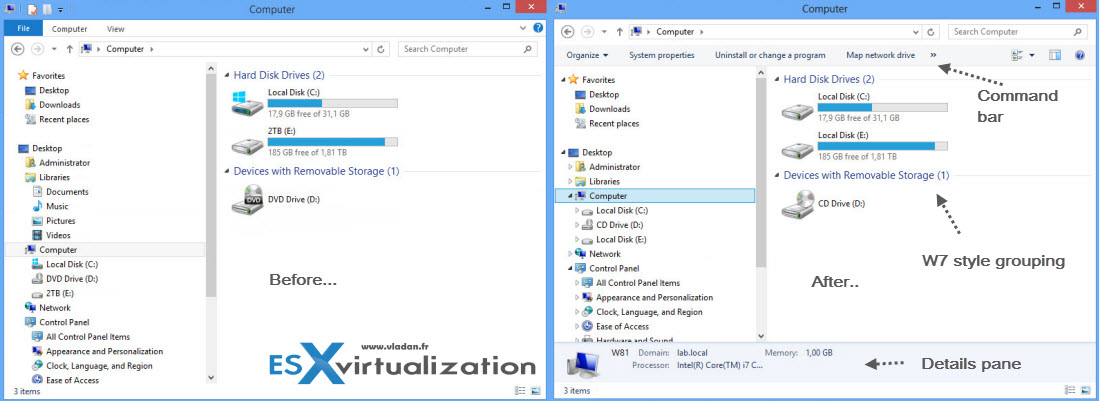Select Documents library in left window
This screenshot has width=1100, height=401.
click(60, 191)
